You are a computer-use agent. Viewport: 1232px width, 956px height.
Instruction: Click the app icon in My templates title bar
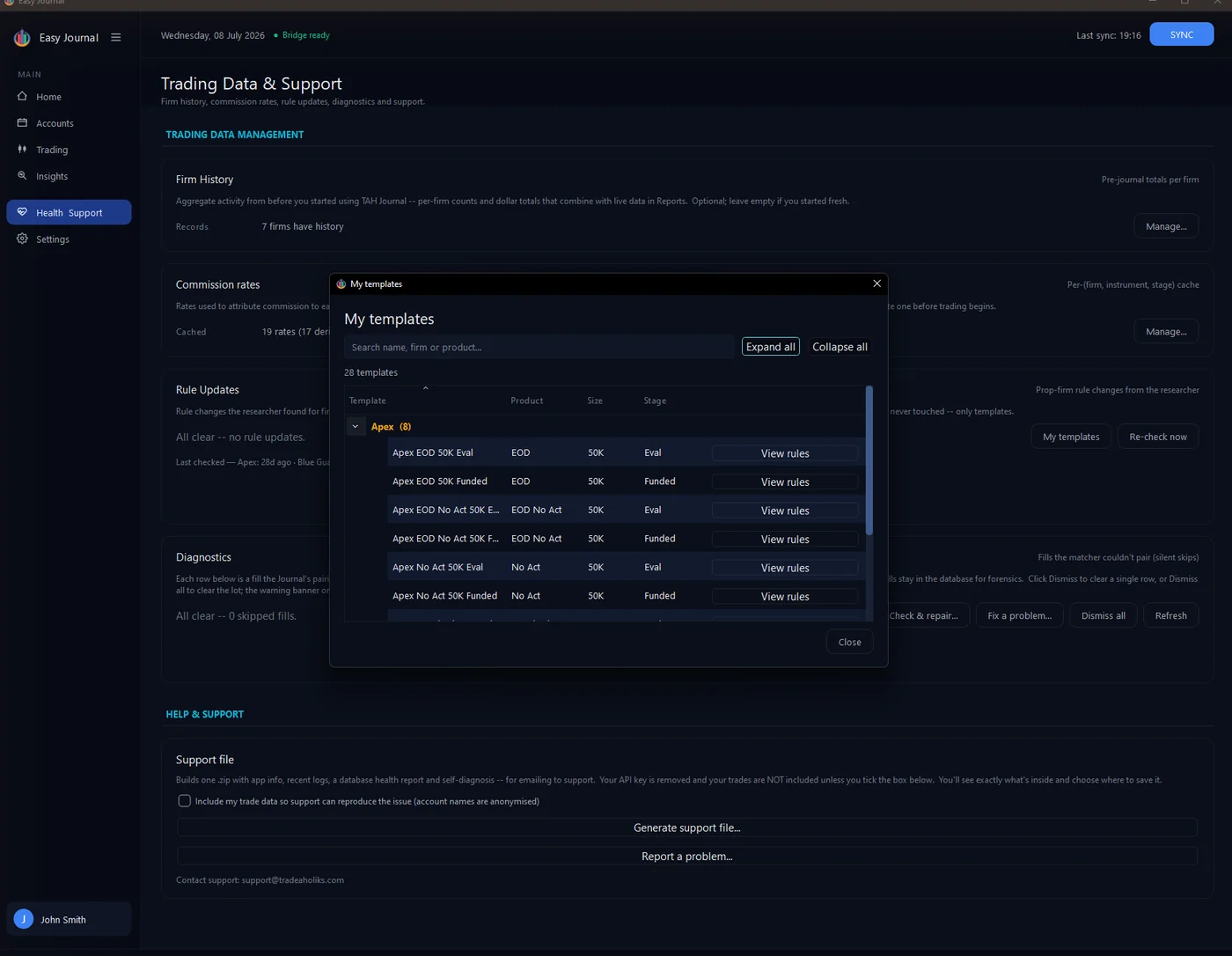[x=341, y=283]
